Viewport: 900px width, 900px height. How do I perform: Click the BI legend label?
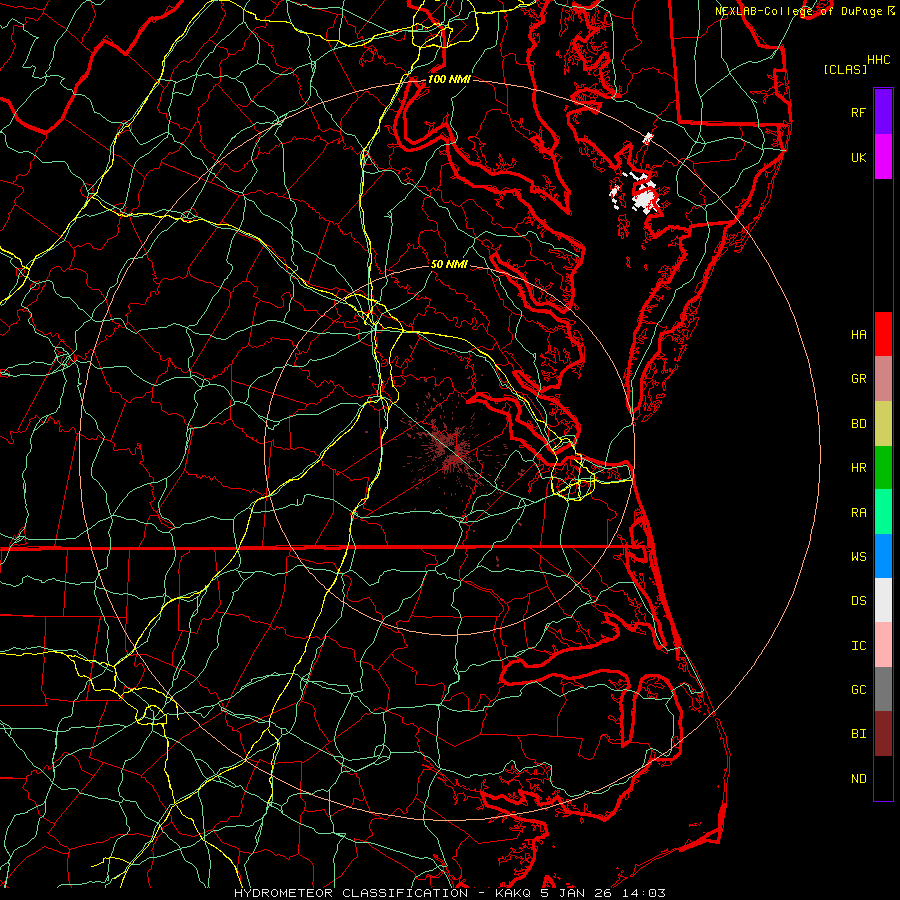(x=858, y=734)
